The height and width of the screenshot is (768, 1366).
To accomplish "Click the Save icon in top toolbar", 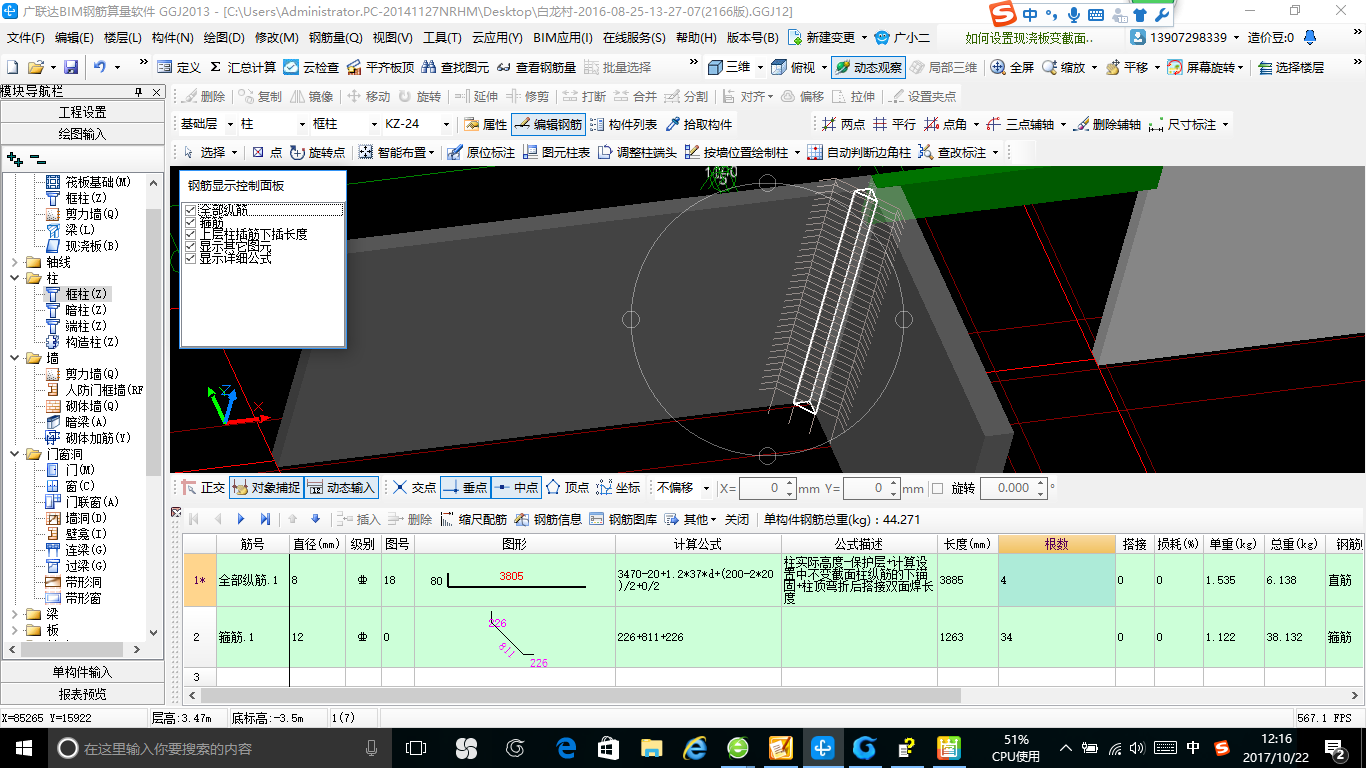I will pos(71,67).
